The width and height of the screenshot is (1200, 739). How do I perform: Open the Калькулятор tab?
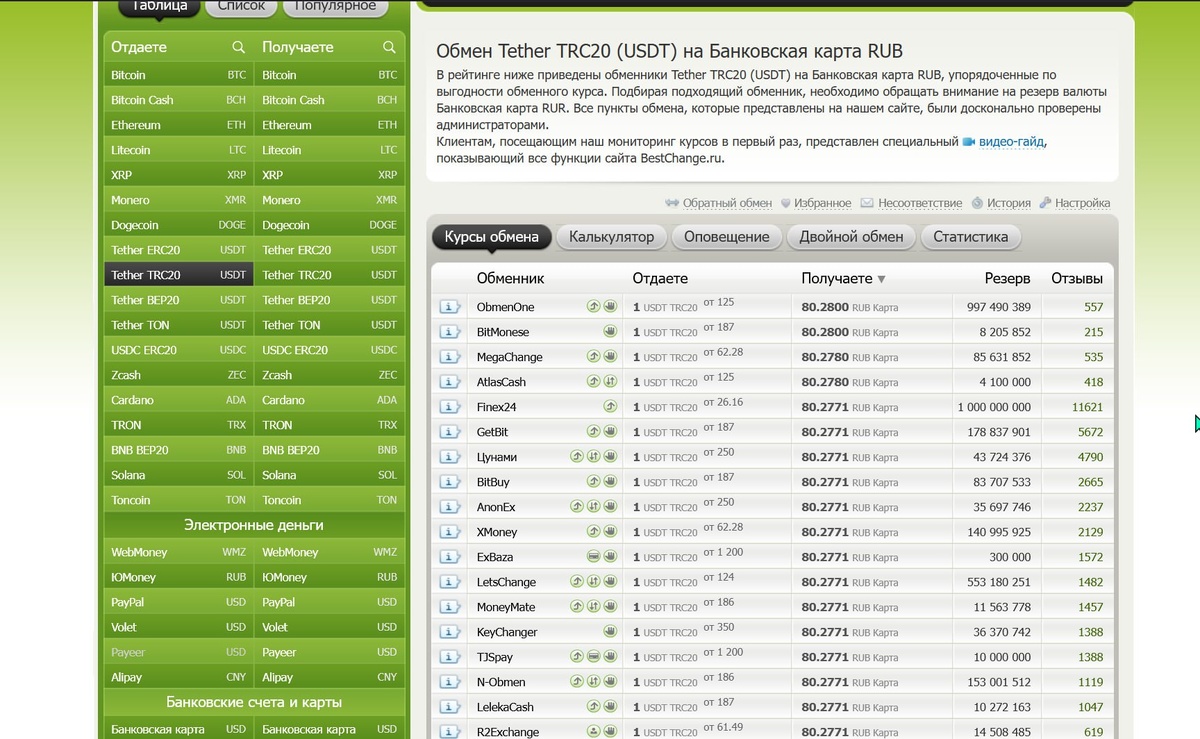tap(612, 237)
